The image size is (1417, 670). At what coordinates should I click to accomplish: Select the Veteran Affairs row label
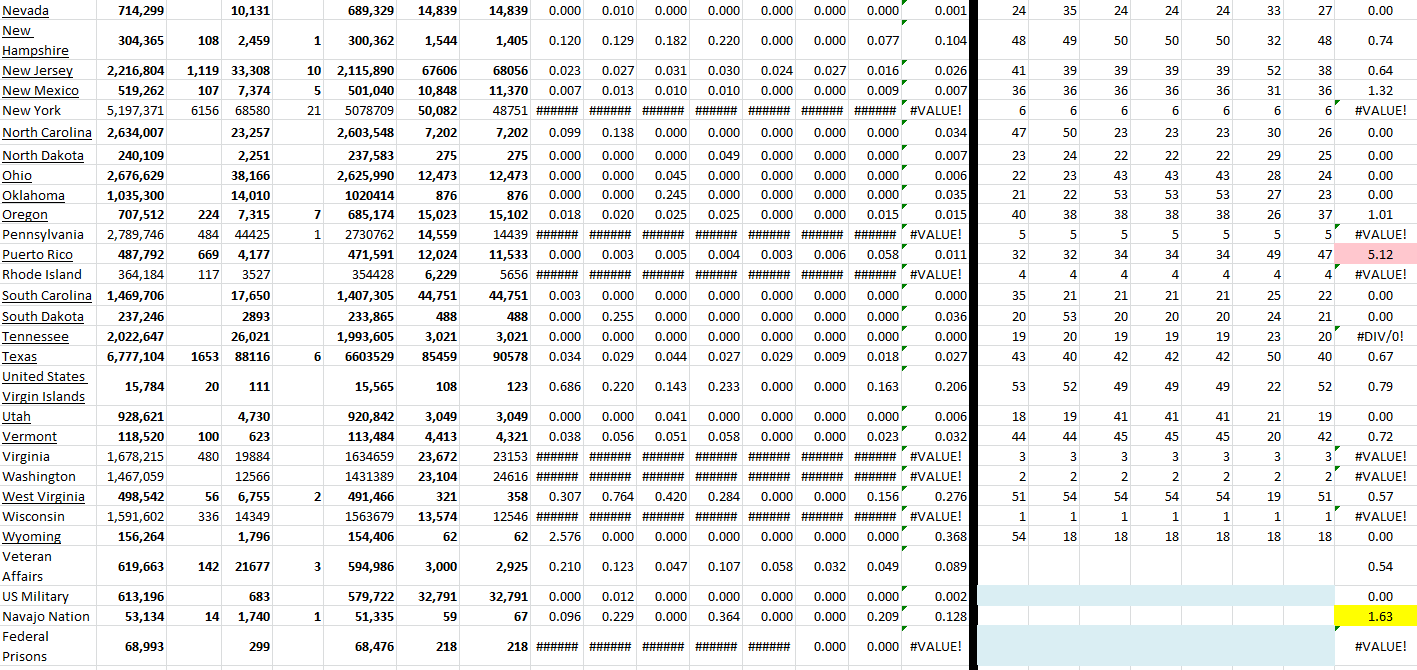coord(30,566)
